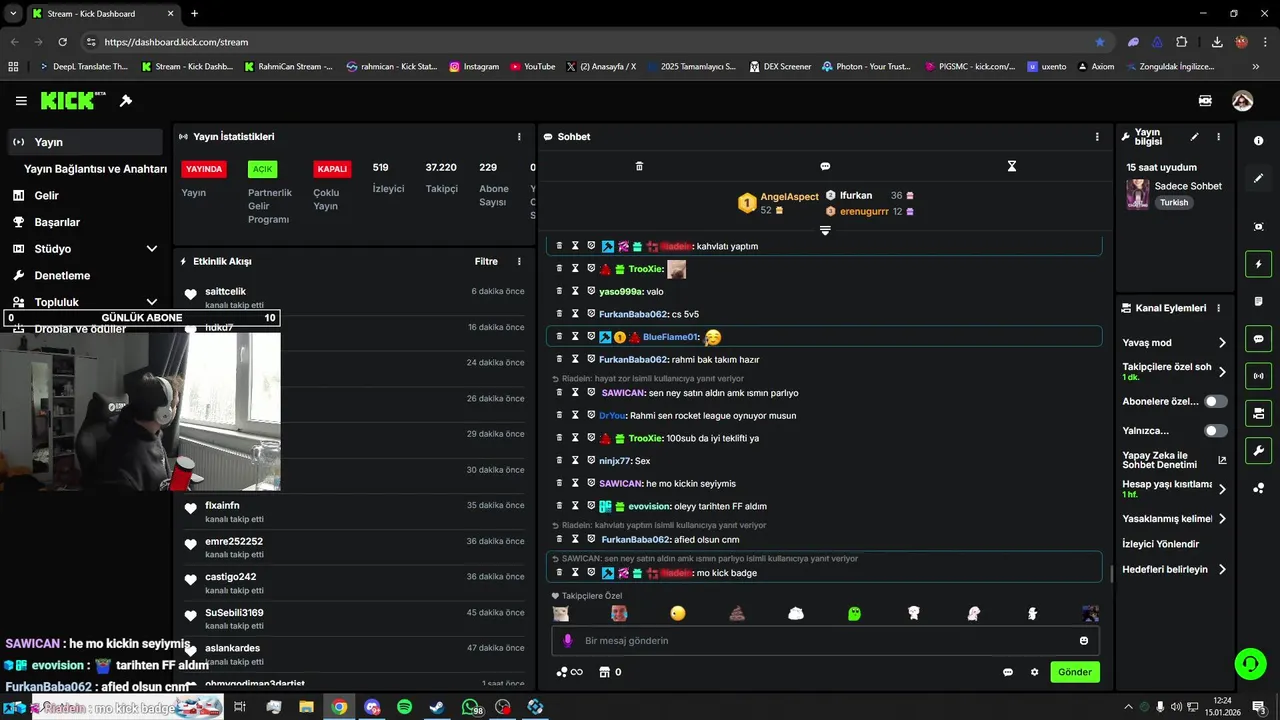Screen dimensions: 1280x720
Task: Click username AngelAspect in leaderboard
Action: (x=789, y=197)
